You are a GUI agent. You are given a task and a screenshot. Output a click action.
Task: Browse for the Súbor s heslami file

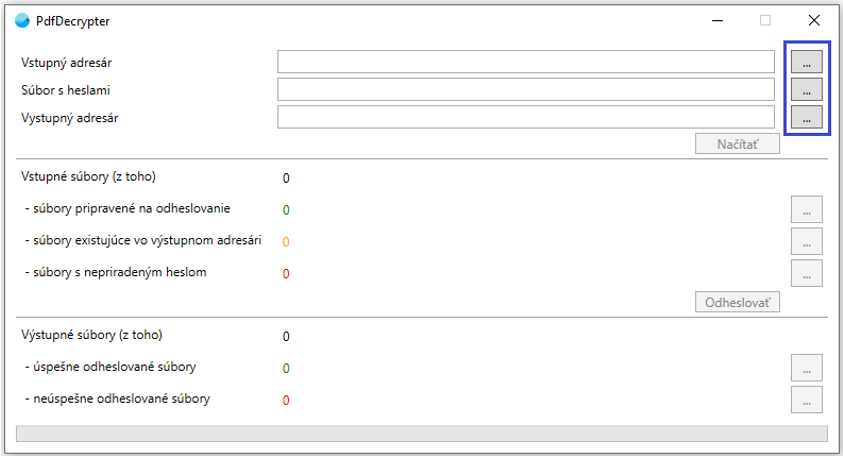(x=806, y=90)
